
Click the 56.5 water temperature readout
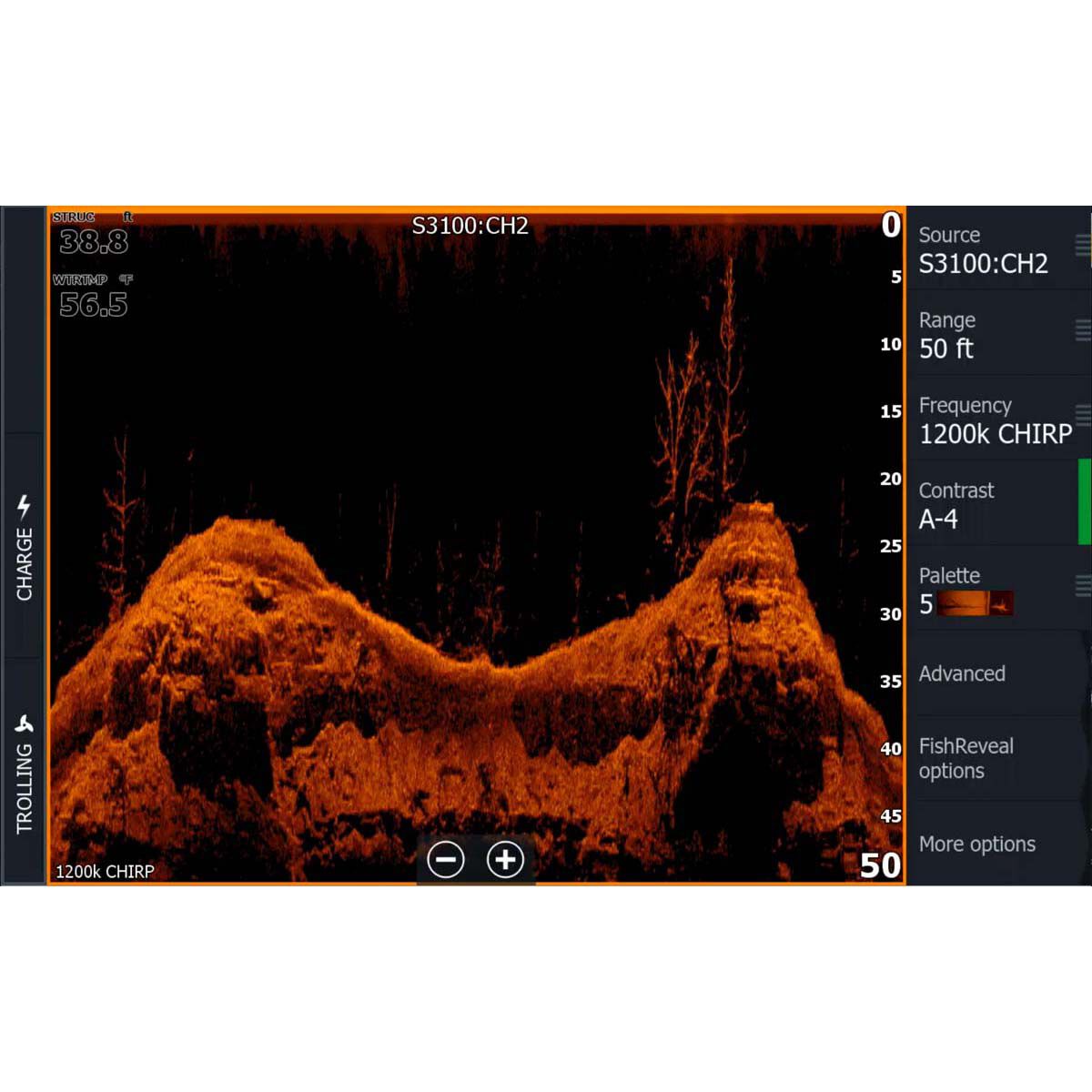(93, 305)
